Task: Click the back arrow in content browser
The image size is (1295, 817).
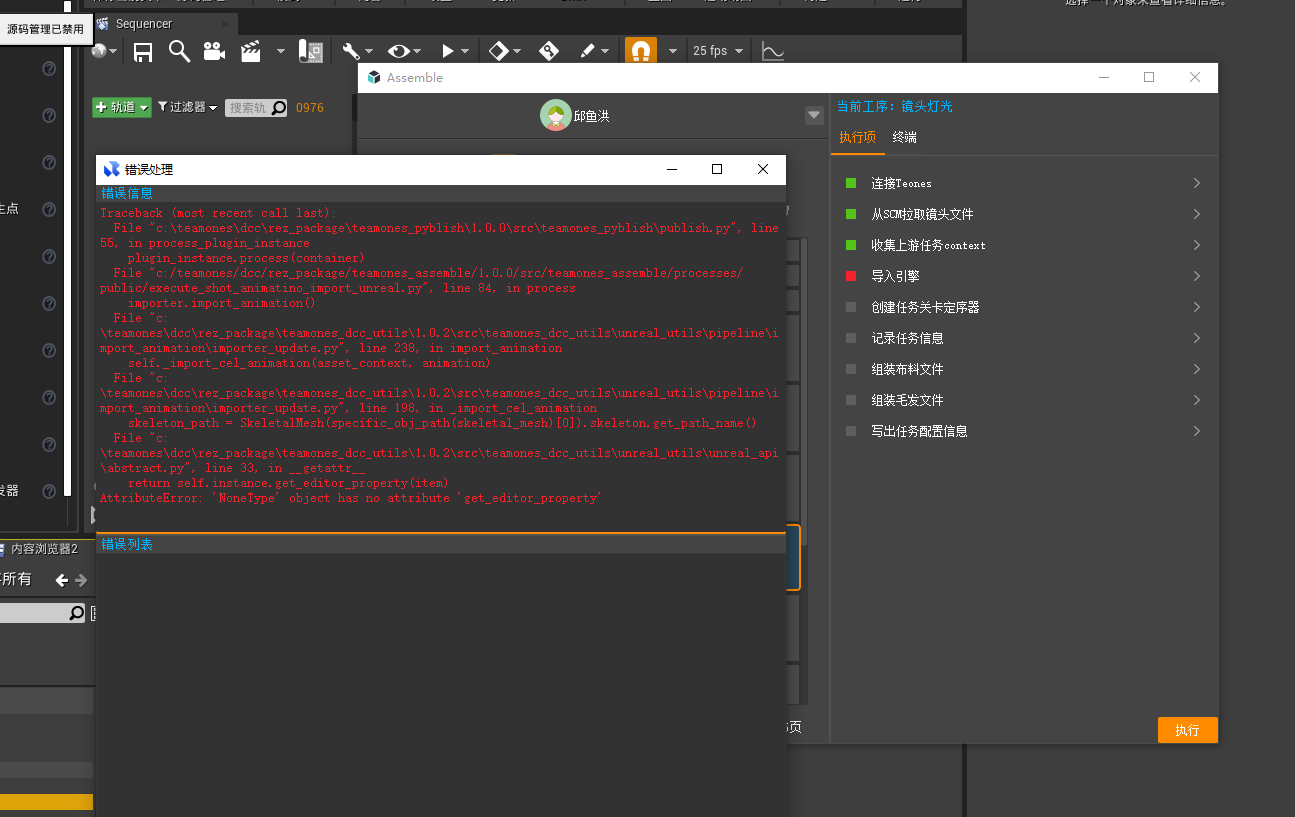Action: coord(62,580)
